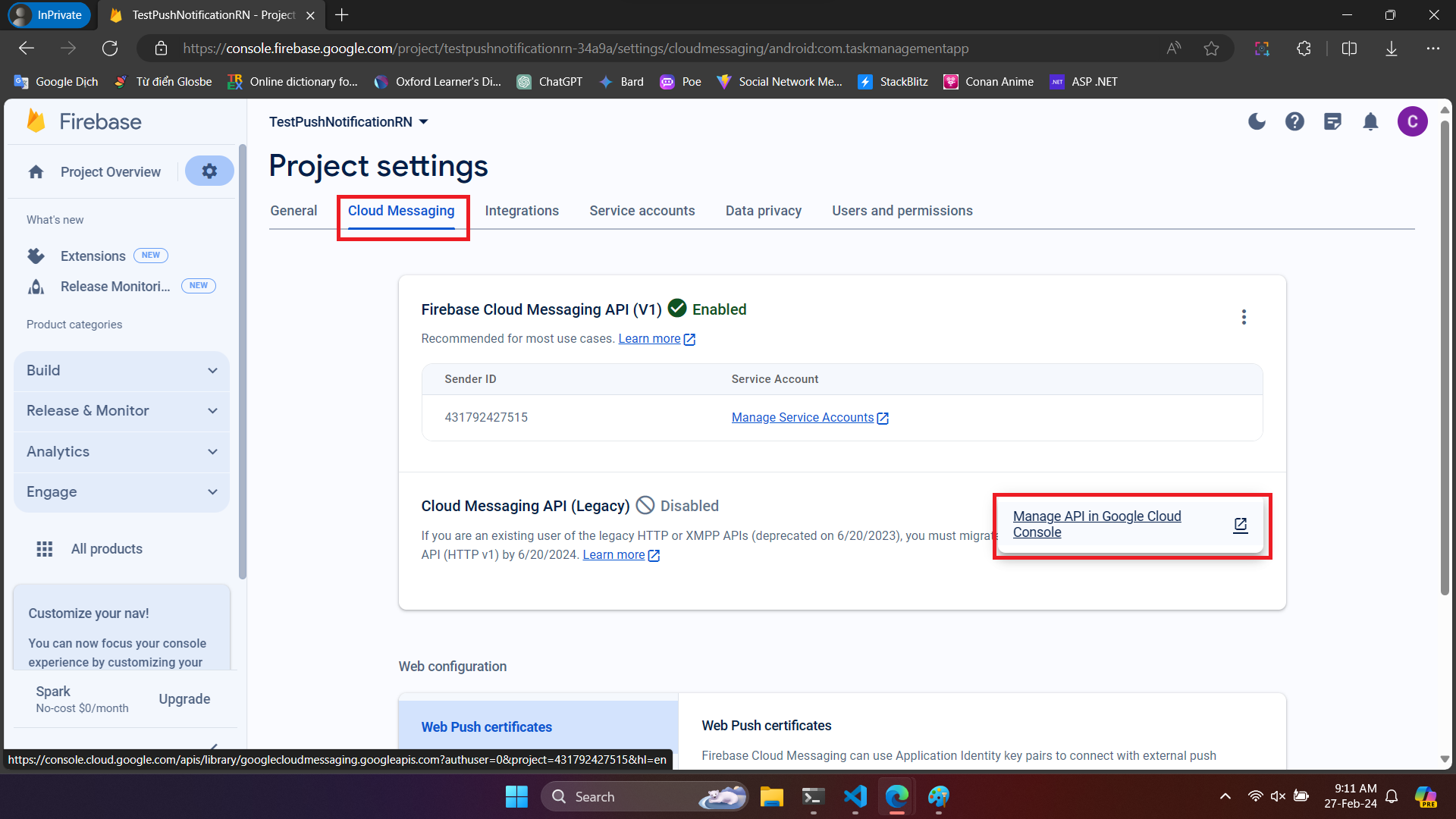
Task: Open browser settings ellipsis menu
Action: click(x=1432, y=49)
